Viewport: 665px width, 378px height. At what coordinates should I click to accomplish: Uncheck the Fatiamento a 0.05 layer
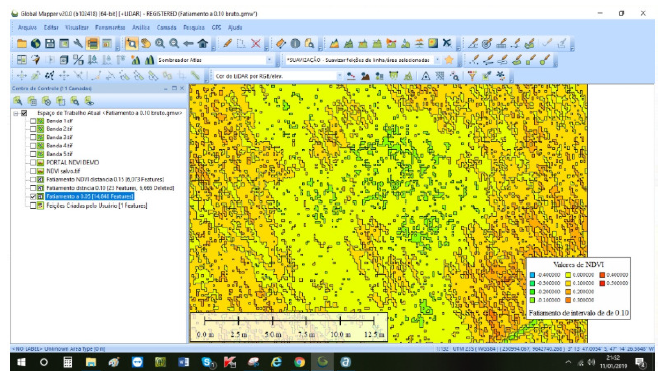pyautogui.click(x=33, y=196)
